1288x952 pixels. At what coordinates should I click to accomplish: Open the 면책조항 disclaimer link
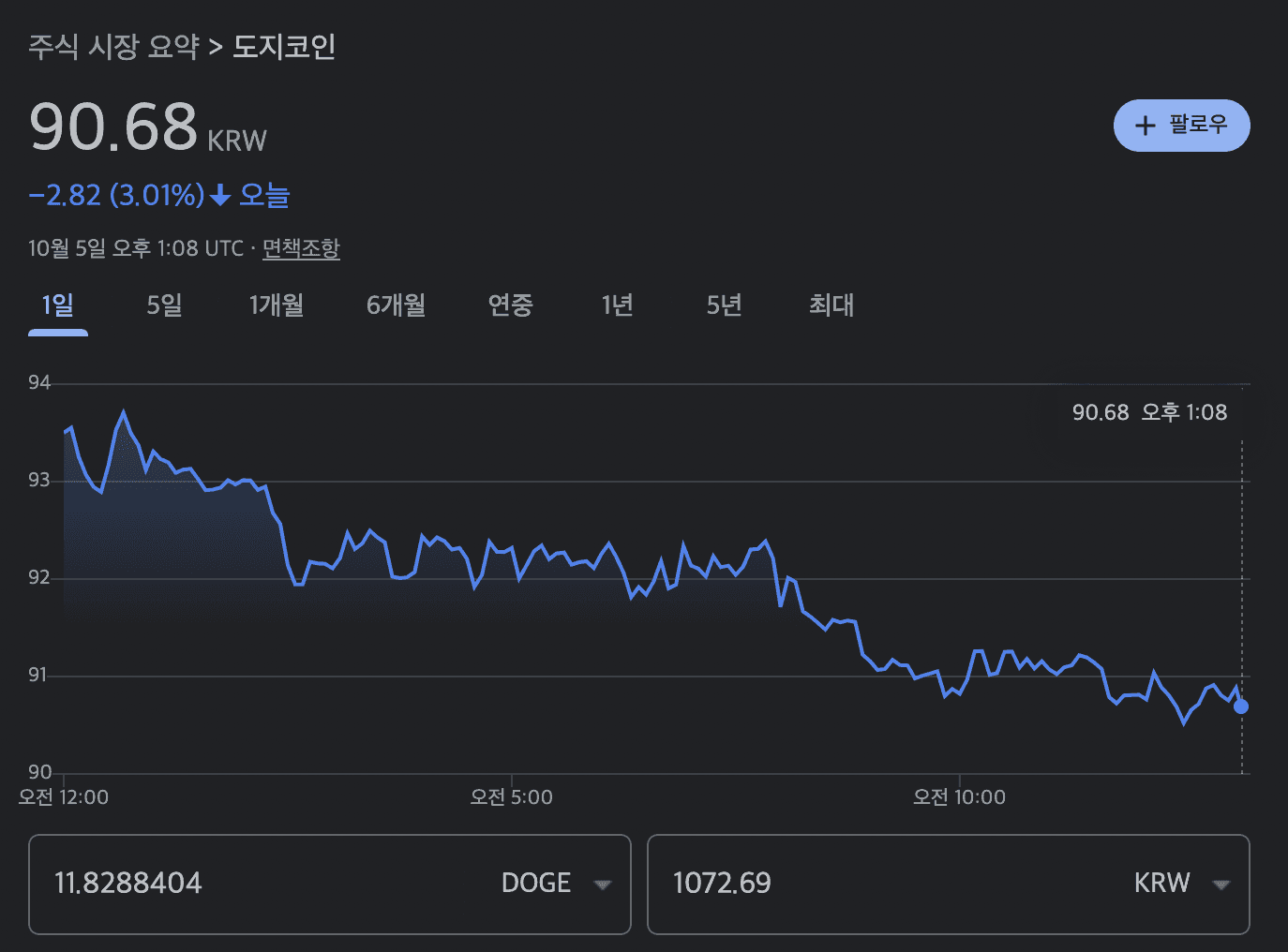pos(301,248)
